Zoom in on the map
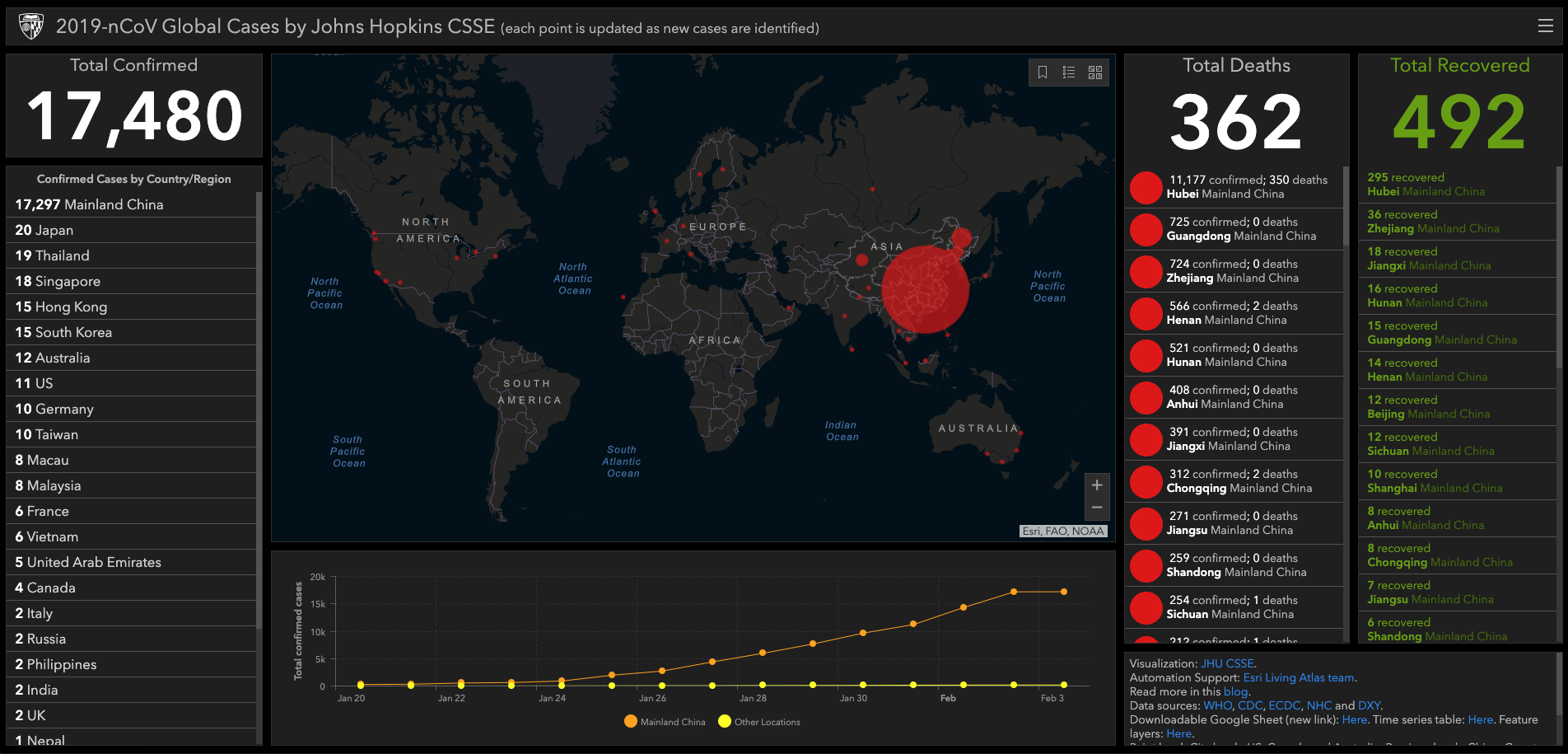Image resolution: width=1568 pixels, height=754 pixels. click(1097, 485)
